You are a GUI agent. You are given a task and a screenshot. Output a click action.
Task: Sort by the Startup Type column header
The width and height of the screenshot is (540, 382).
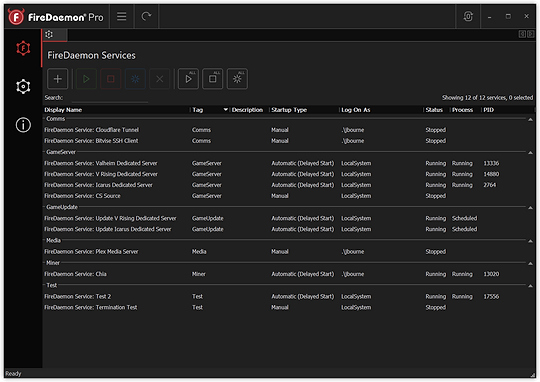tap(289, 110)
